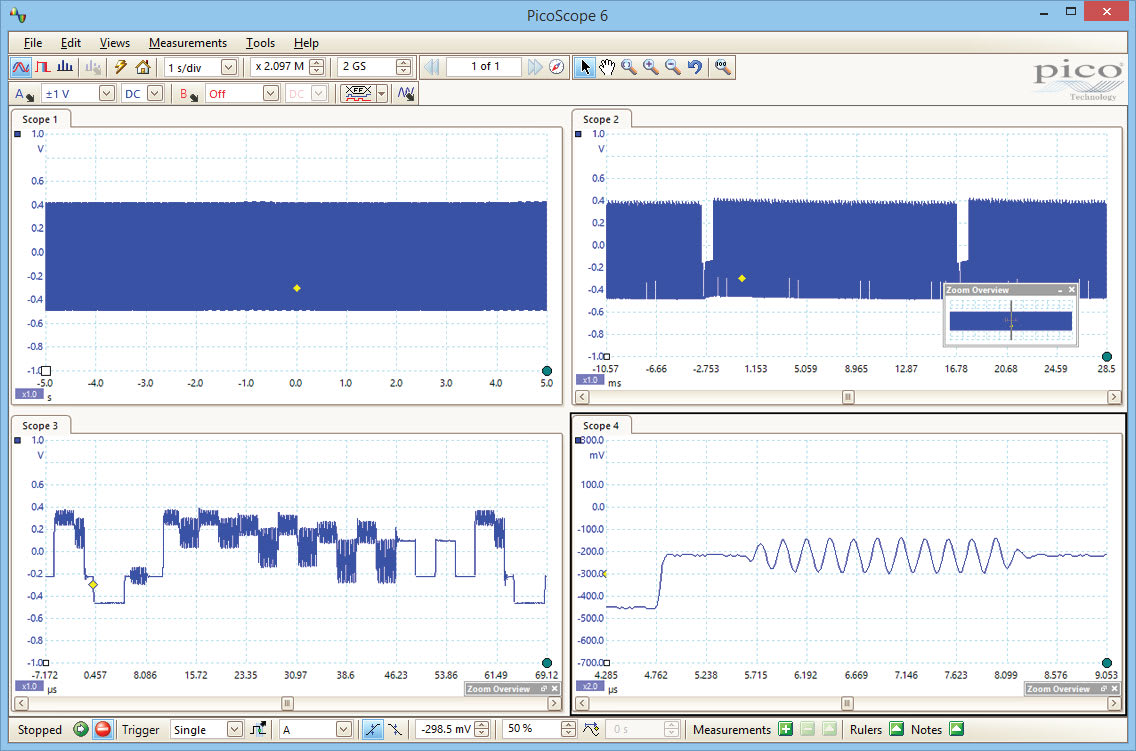This screenshot has height=751, width=1136.
Task: Click the Home display icon
Action: pyautogui.click(x=143, y=67)
